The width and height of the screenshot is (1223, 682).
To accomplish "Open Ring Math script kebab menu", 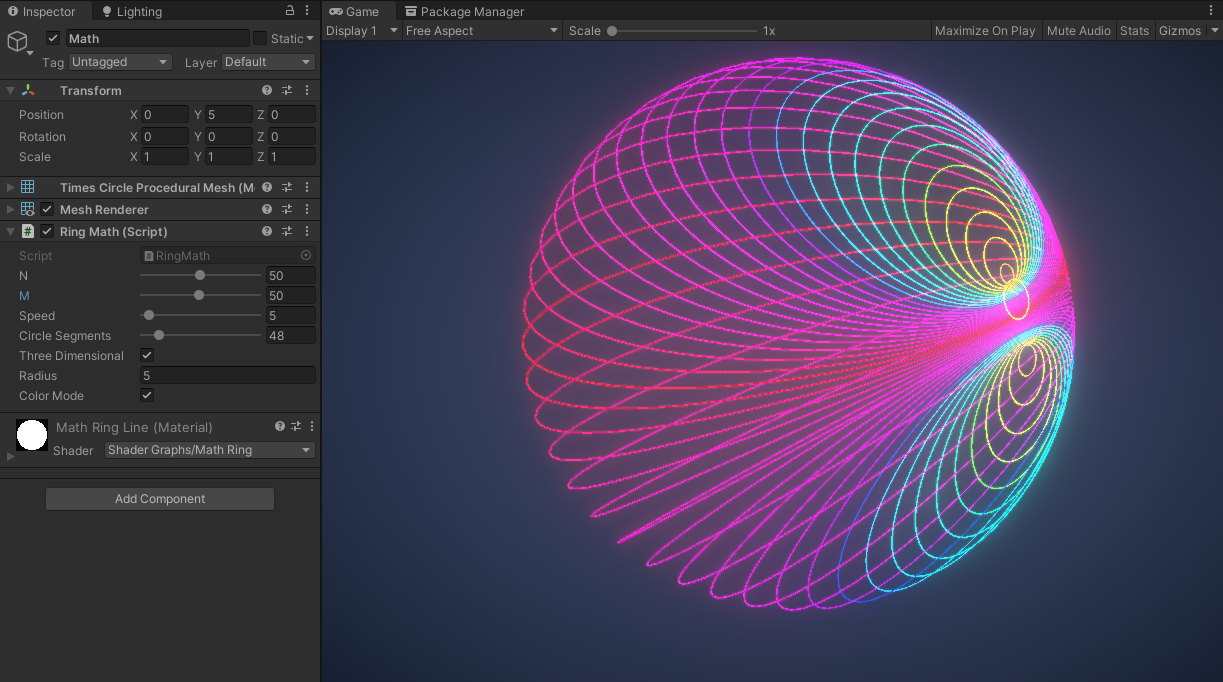I will (307, 231).
